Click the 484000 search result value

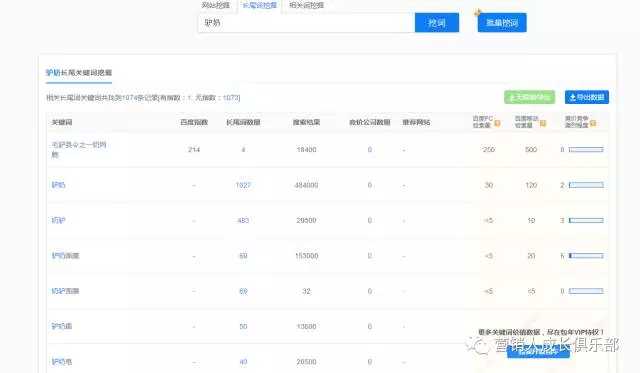point(307,185)
